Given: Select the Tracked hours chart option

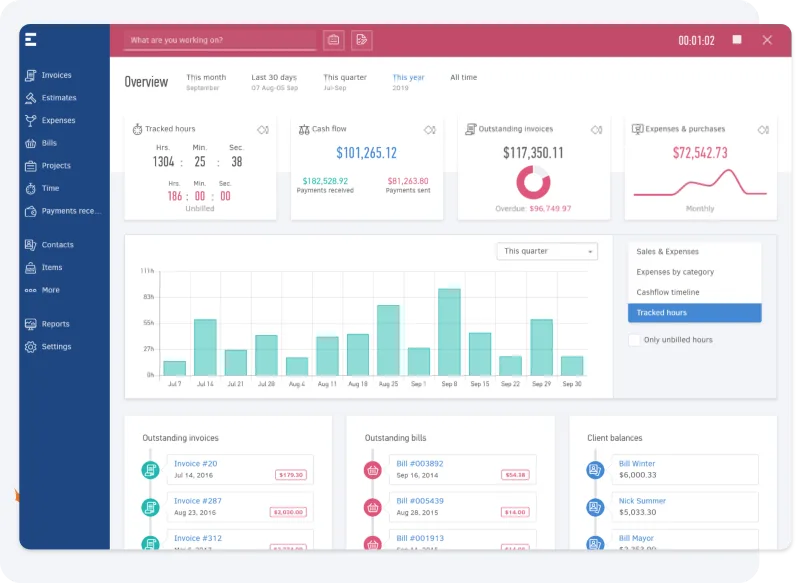Looking at the screenshot, I should click(694, 313).
